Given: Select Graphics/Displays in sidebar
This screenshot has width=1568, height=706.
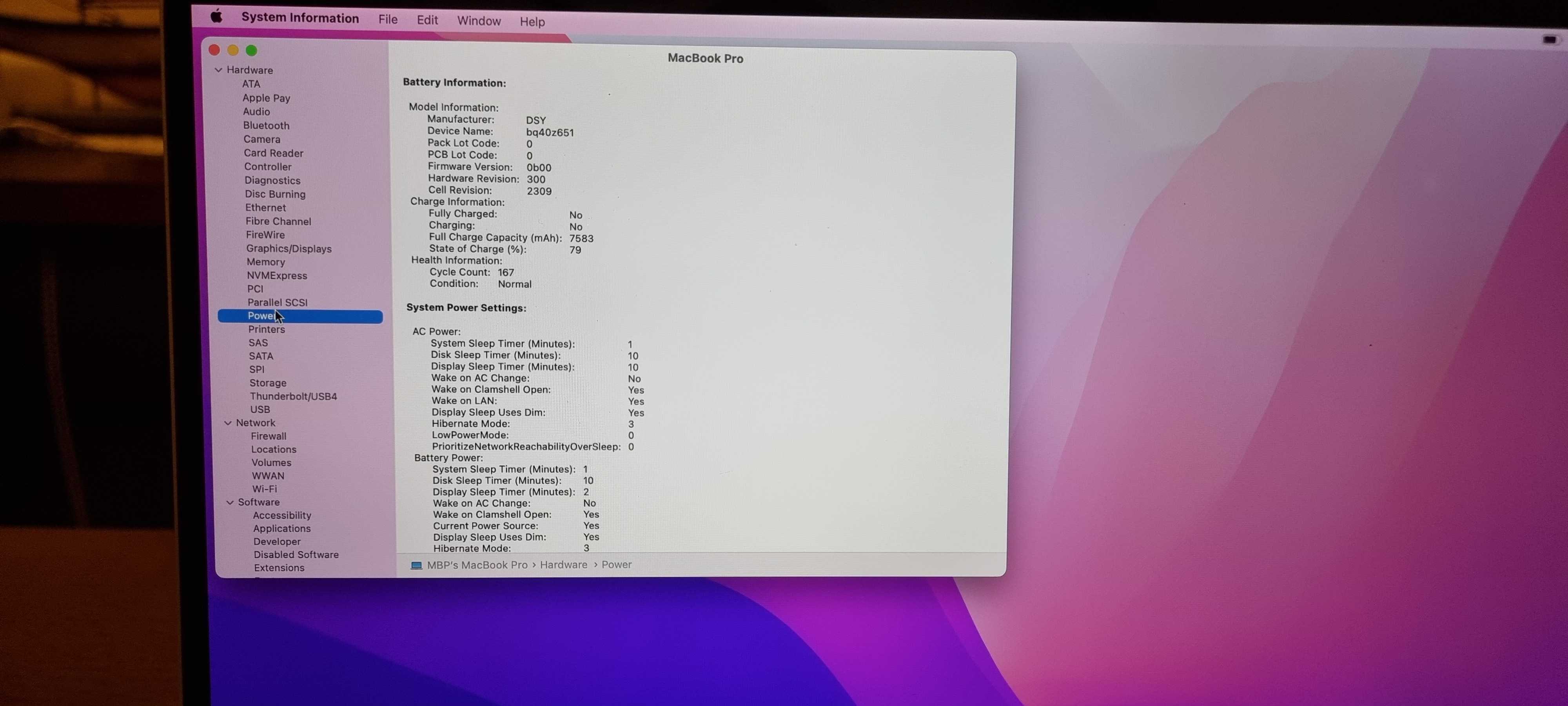Looking at the screenshot, I should click(x=289, y=249).
